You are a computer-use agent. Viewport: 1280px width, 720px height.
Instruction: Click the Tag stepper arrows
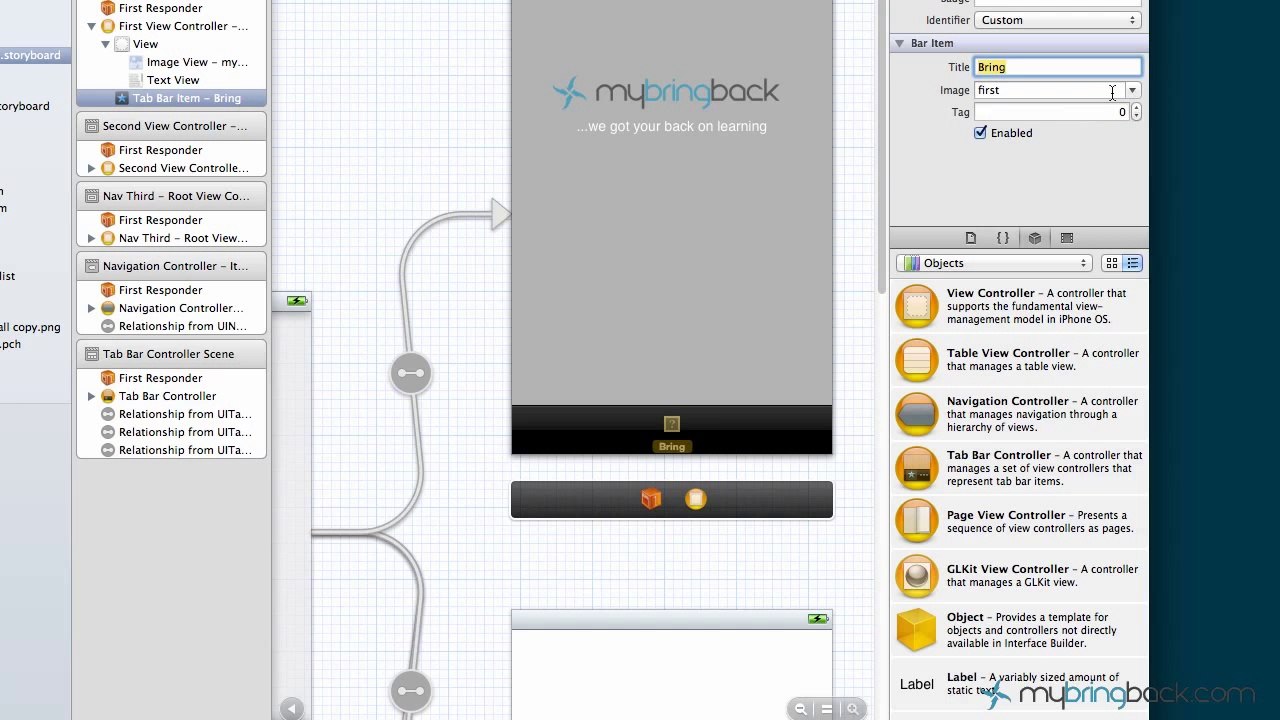[1136, 112]
